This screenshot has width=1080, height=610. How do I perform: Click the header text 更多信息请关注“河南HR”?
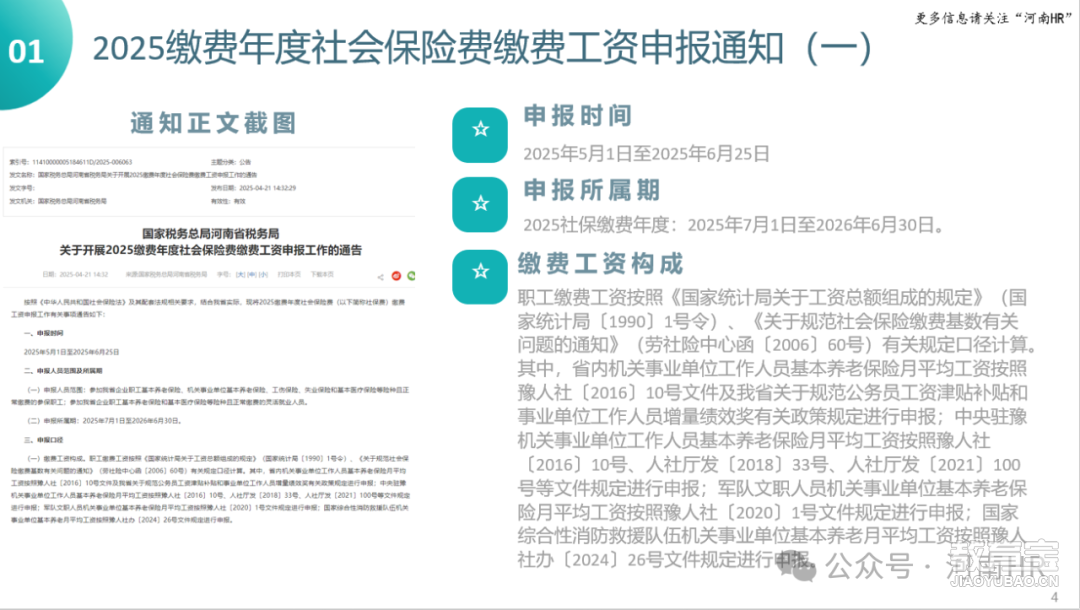pos(993,19)
